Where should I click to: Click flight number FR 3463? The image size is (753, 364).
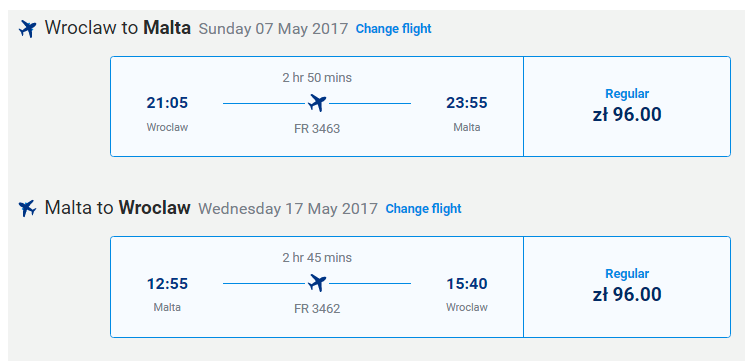(x=317, y=129)
